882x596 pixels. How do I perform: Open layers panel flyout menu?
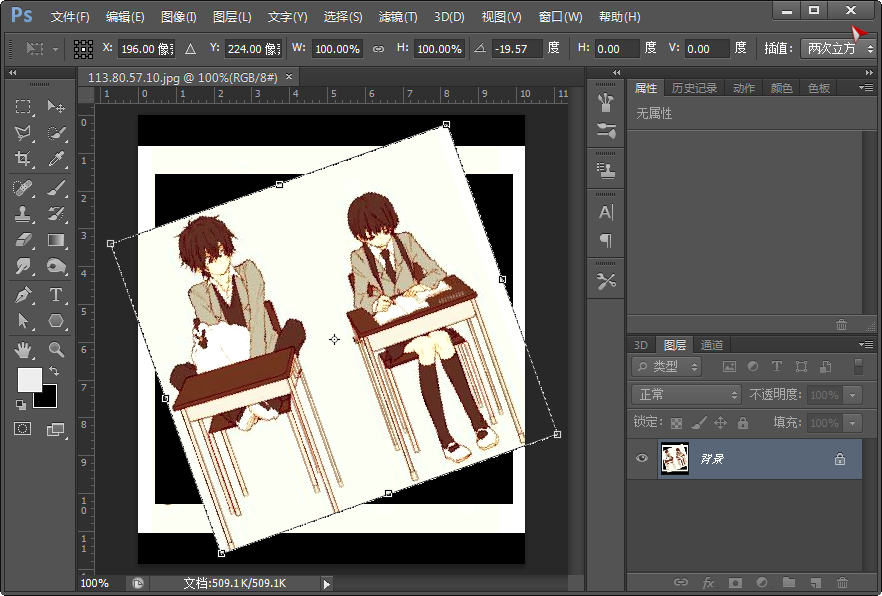tap(866, 344)
